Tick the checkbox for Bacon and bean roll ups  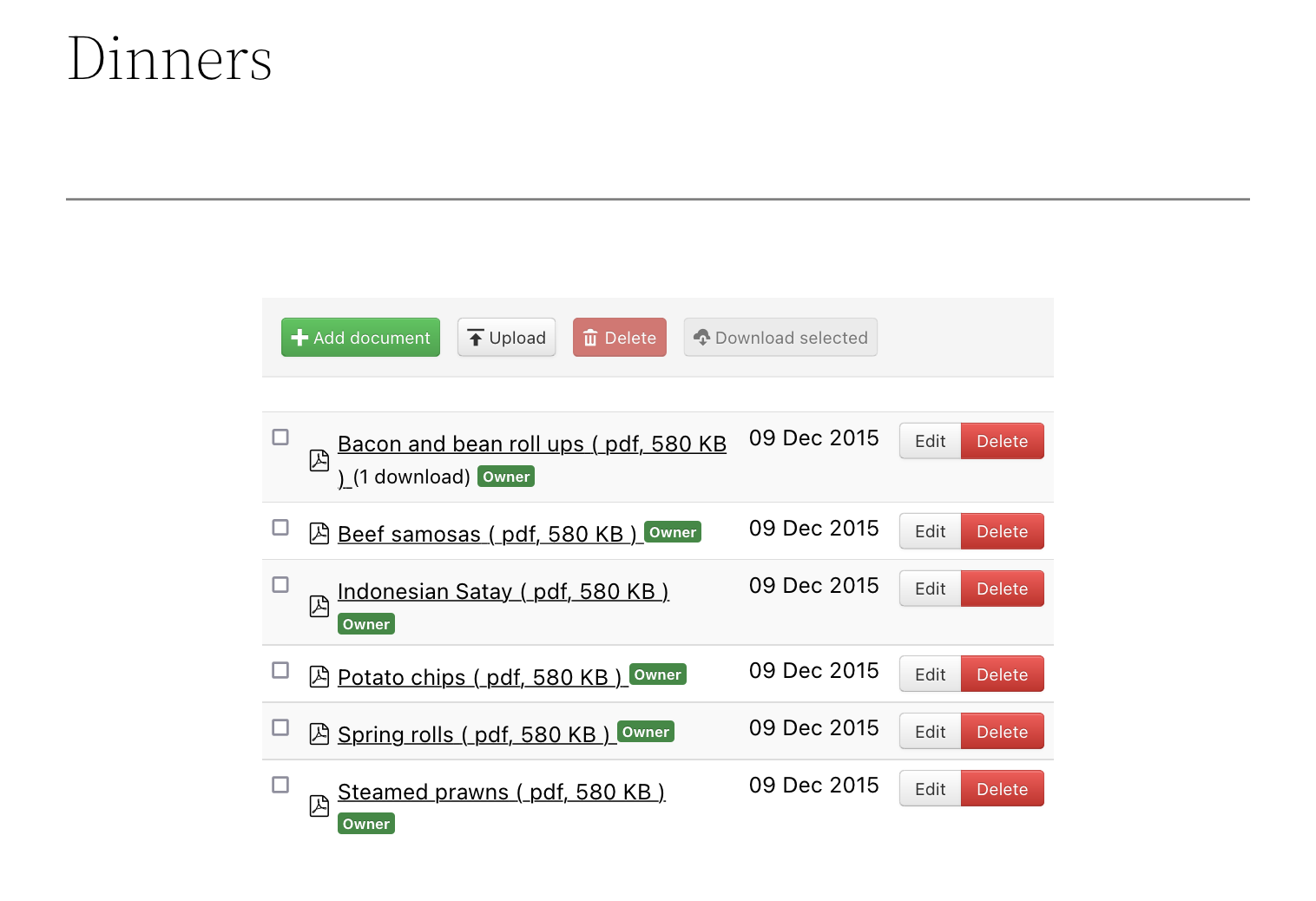(280, 437)
